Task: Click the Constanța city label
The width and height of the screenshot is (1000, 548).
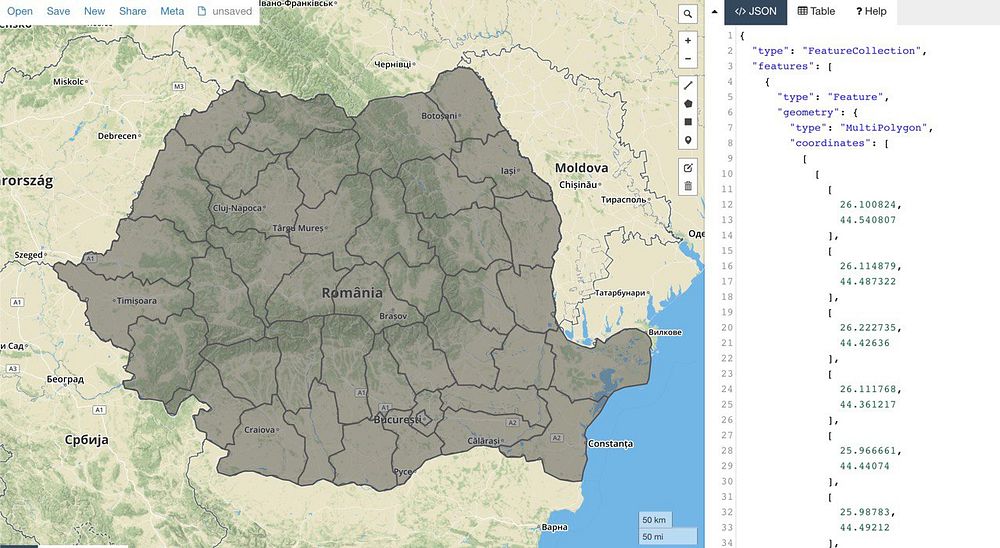Action: [x=610, y=444]
